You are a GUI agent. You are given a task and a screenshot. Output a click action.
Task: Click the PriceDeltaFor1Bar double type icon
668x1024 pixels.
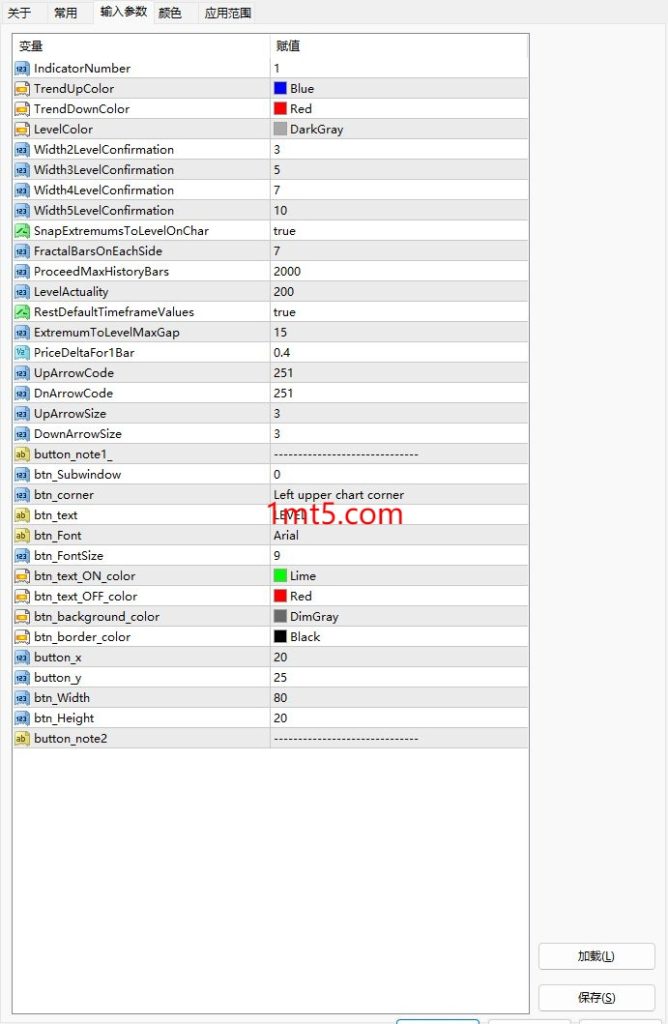tap(22, 352)
